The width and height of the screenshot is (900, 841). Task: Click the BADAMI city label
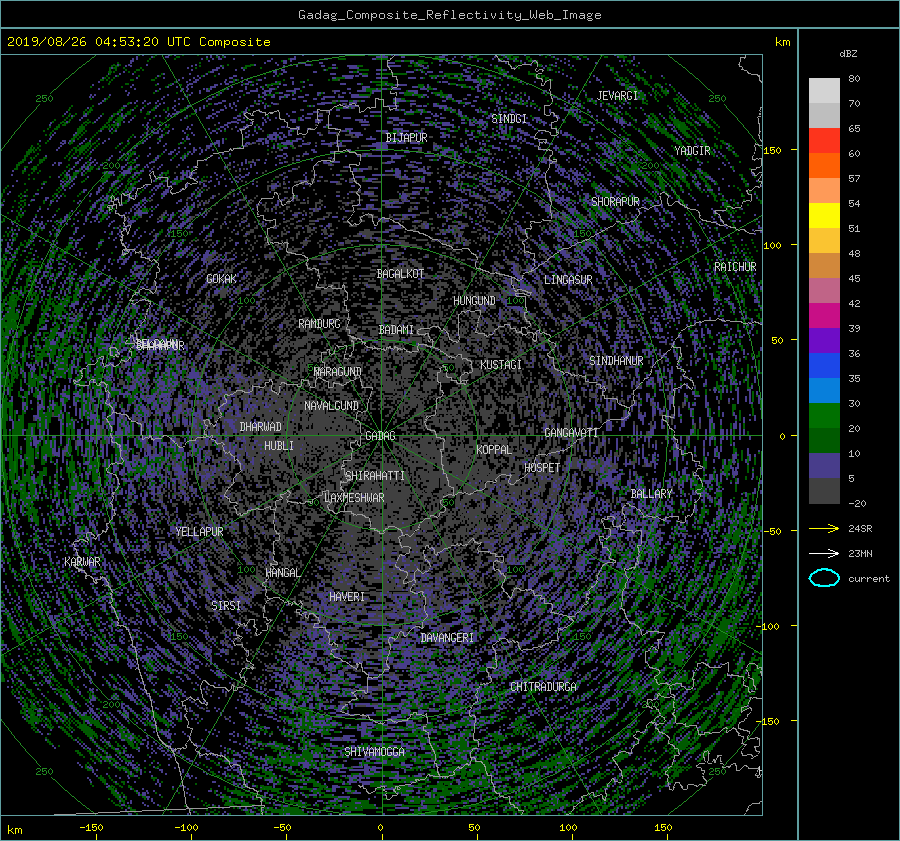click(396, 330)
